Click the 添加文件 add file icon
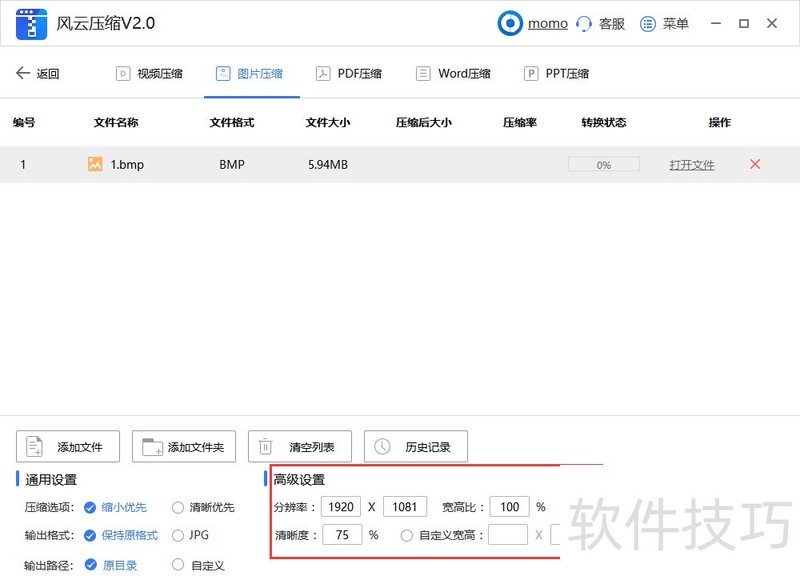 coord(35,446)
